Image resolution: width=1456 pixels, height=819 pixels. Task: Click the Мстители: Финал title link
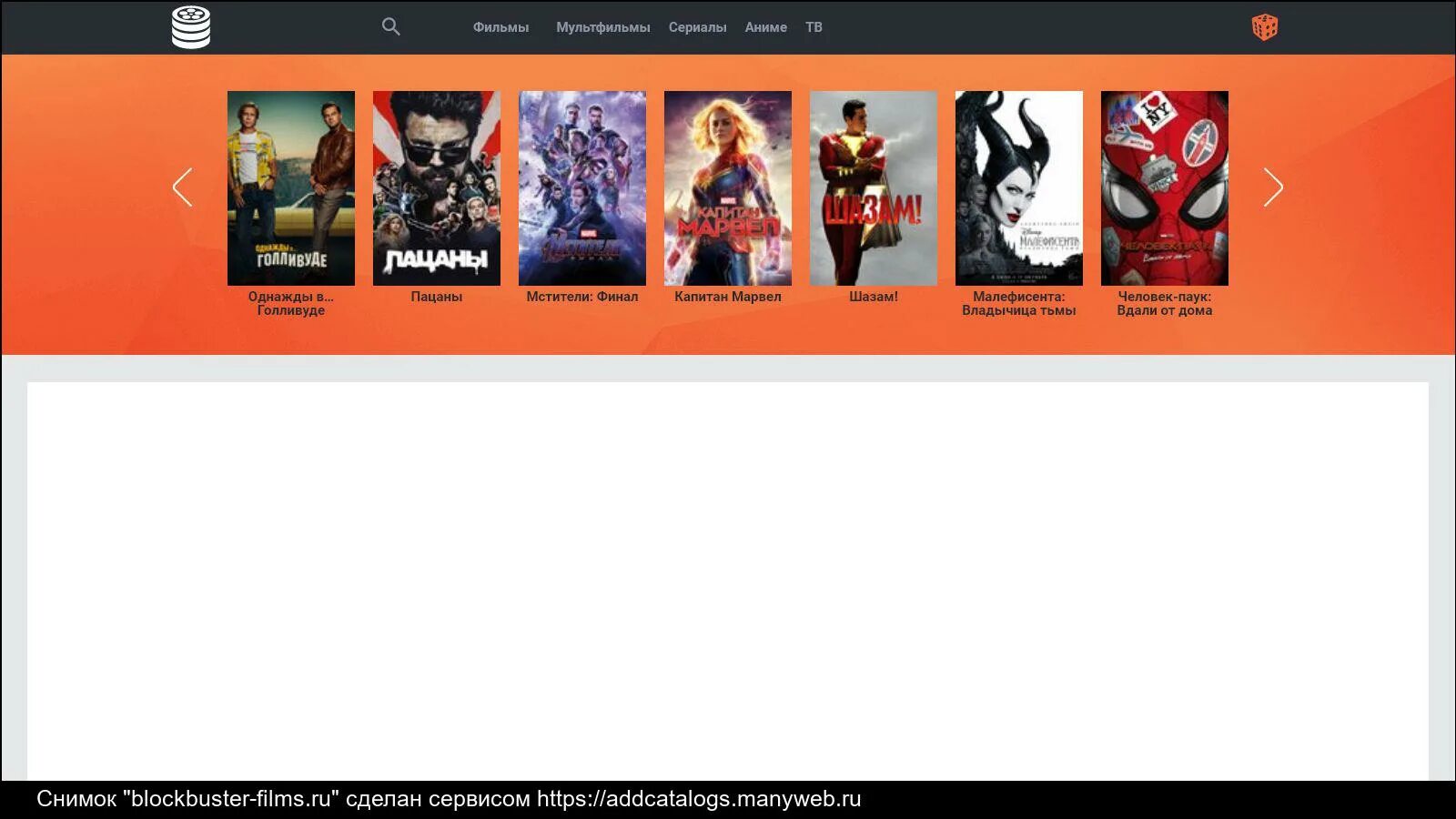(x=582, y=297)
